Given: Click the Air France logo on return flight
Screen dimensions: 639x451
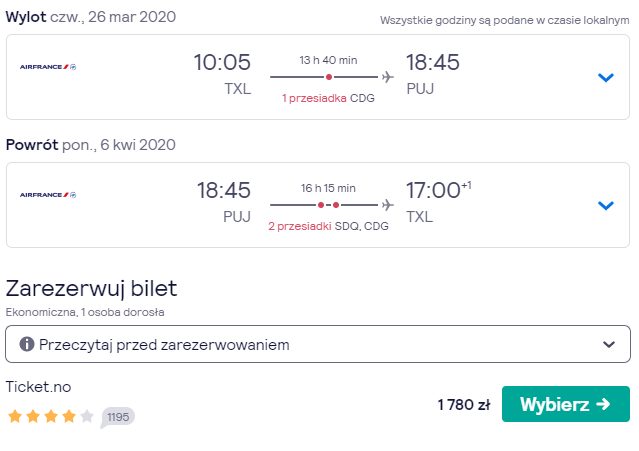Looking at the screenshot, I should point(48,195).
